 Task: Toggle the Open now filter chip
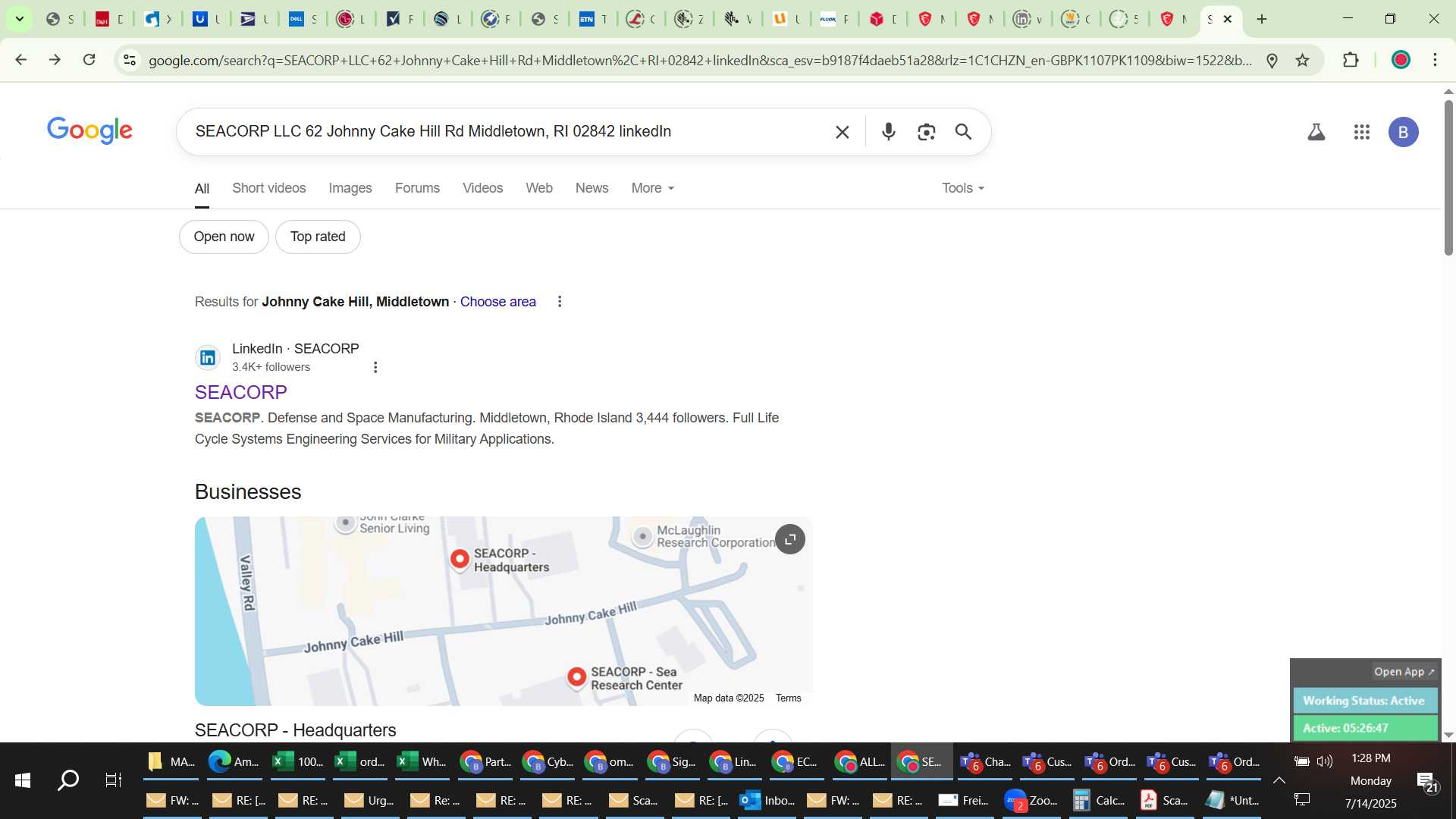pos(224,237)
